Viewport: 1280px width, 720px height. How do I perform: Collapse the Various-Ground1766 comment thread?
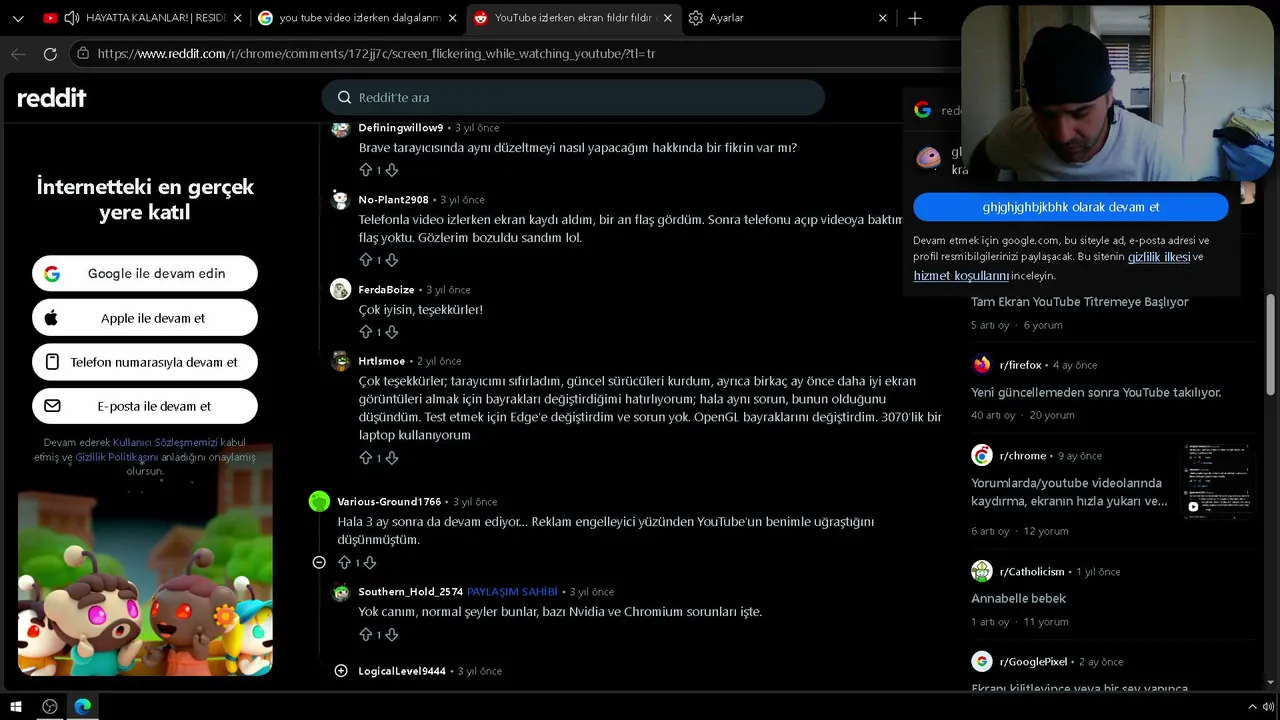319,563
